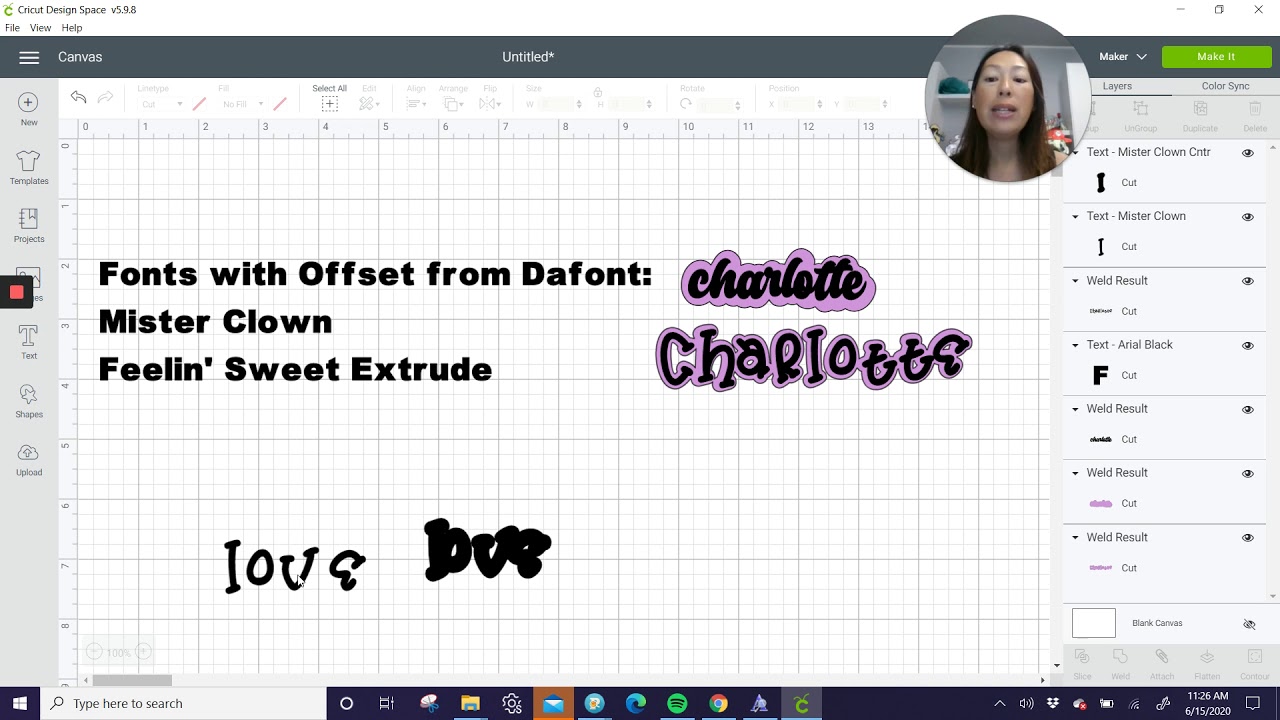Click the rotate icon in edit bar
The image size is (1280, 720).
686,104
